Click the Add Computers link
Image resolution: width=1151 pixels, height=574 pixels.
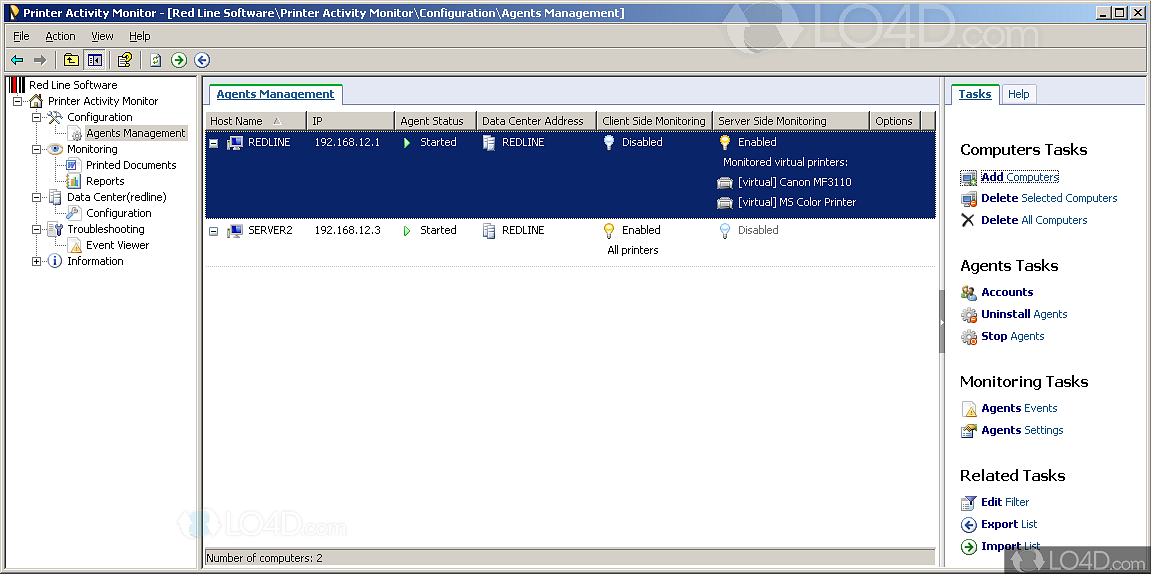(x=1019, y=177)
